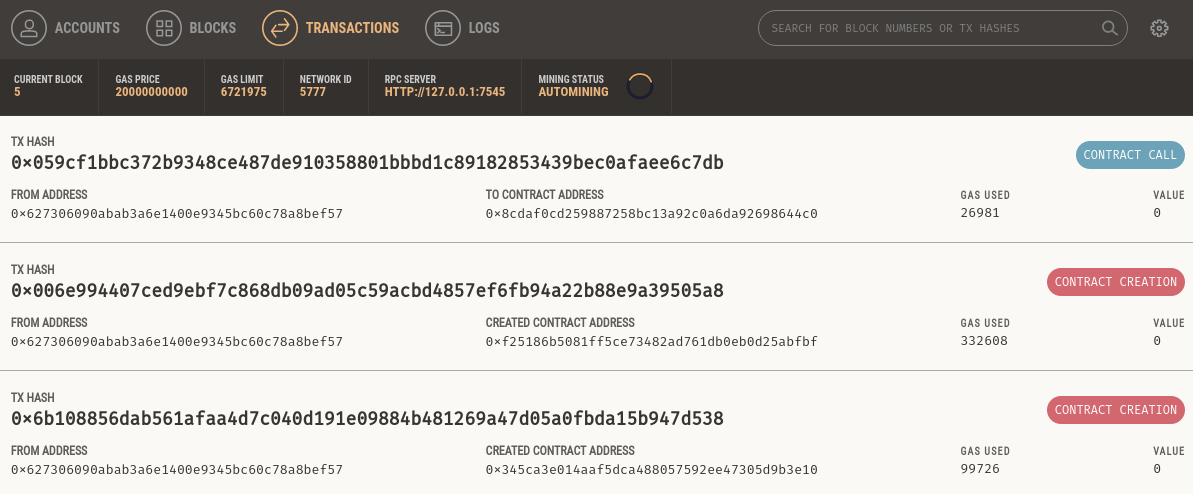
Task: Click CONTRACT CREATION badge for tx 0x6b1088…
Action: click(x=1115, y=410)
